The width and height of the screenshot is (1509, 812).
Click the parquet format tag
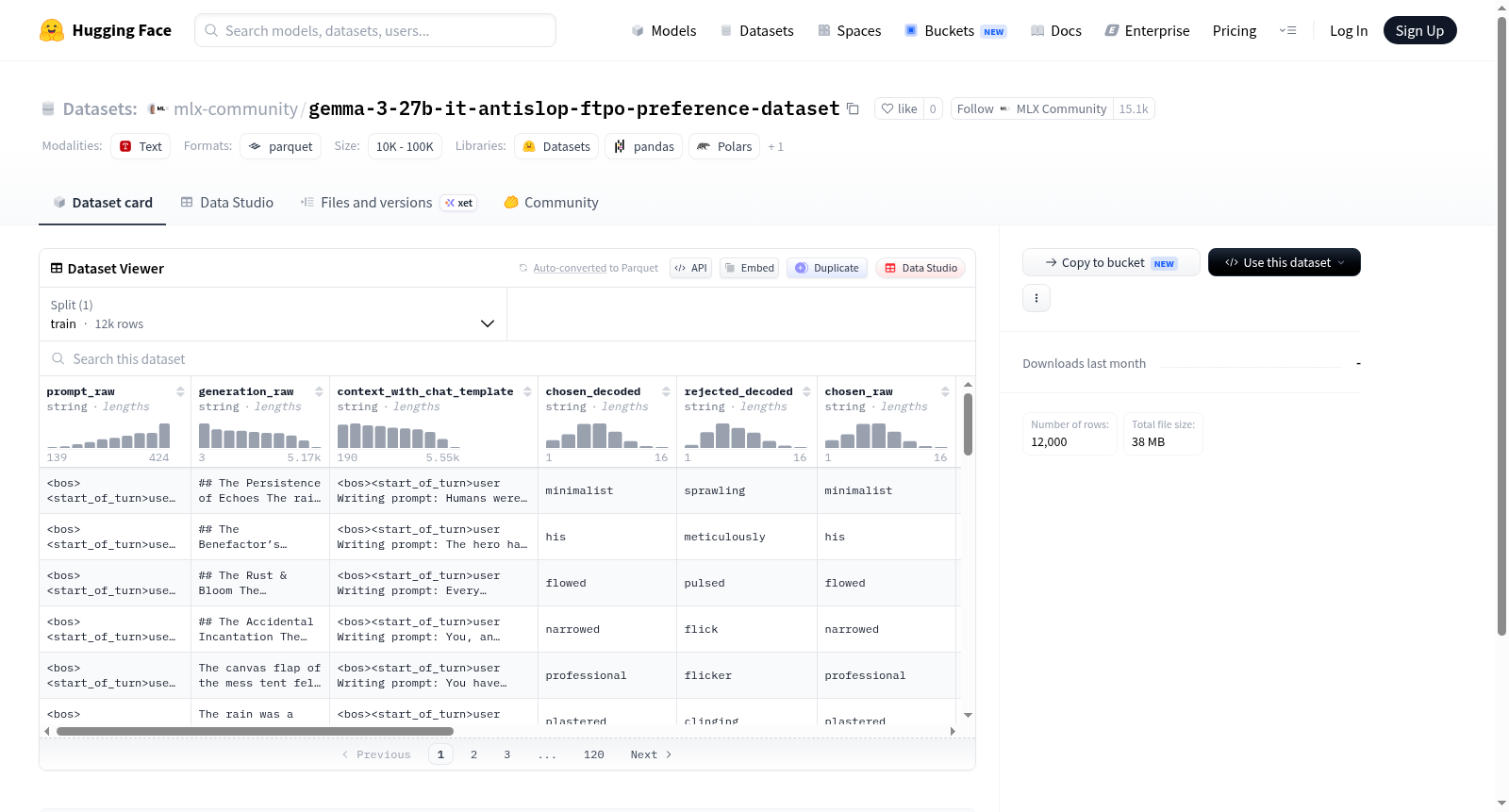click(x=280, y=146)
